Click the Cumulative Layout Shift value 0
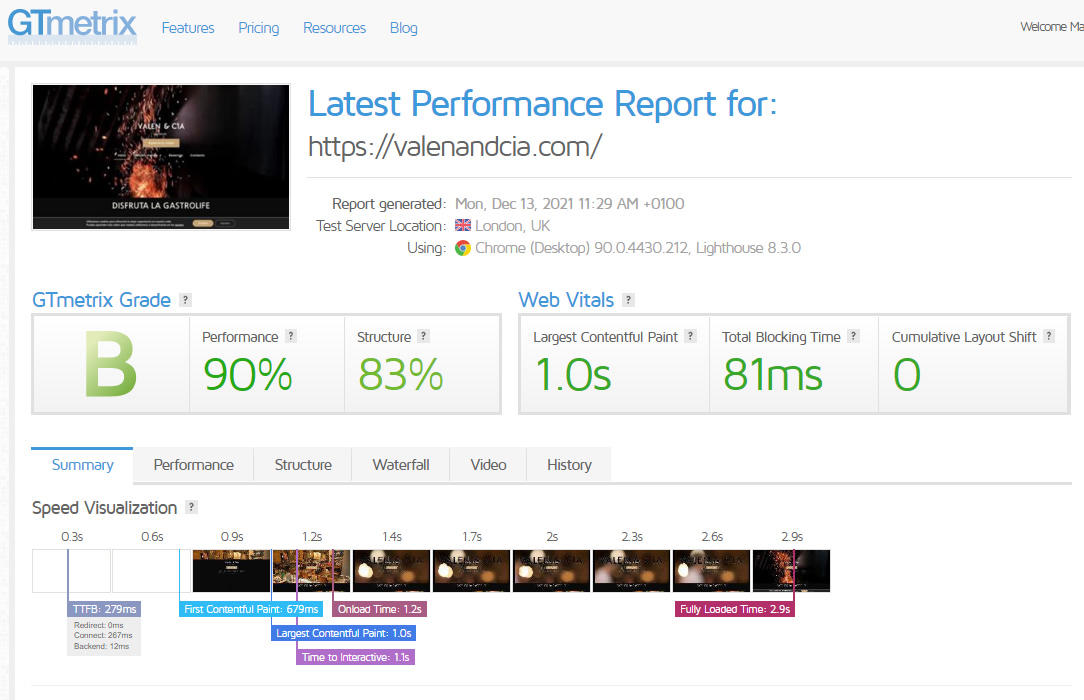 (906, 375)
